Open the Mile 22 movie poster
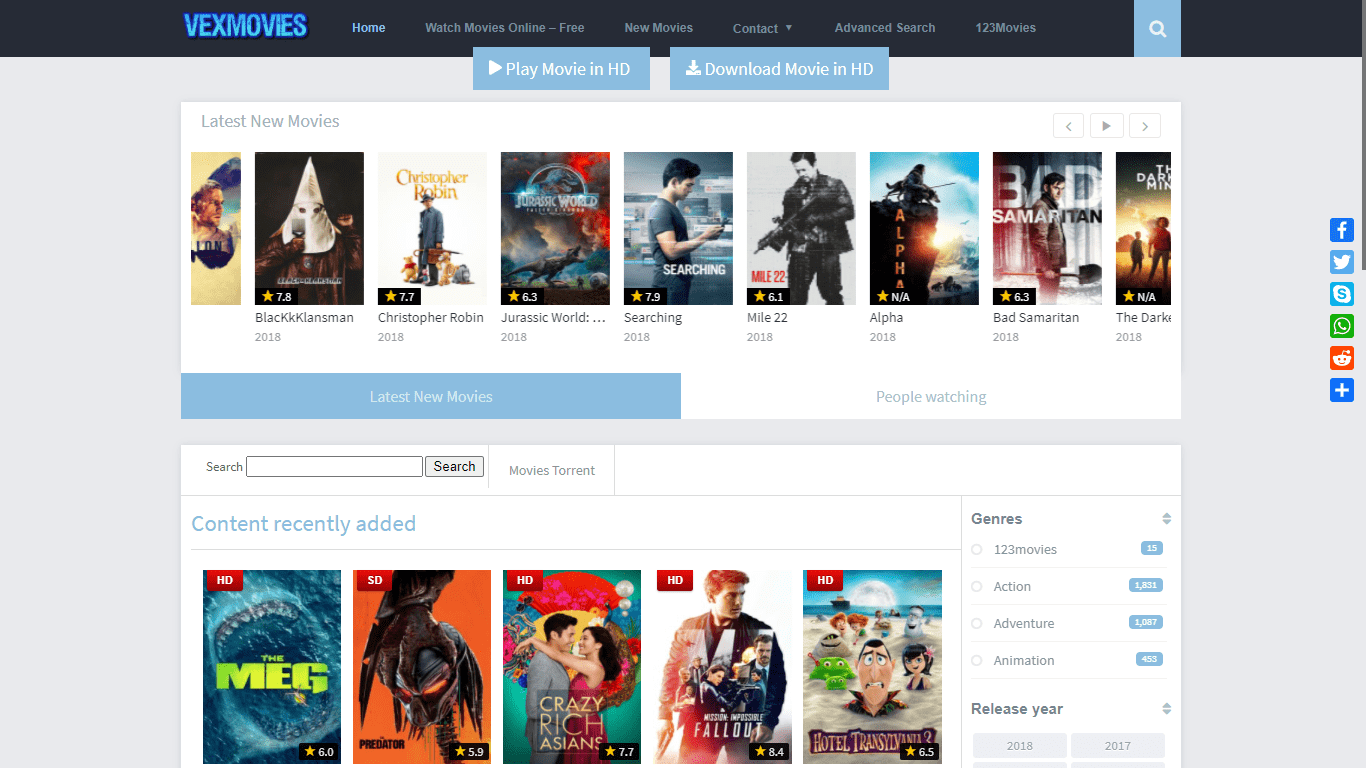The width and height of the screenshot is (1366, 768). pyautogui.click(x=801, y=228)
